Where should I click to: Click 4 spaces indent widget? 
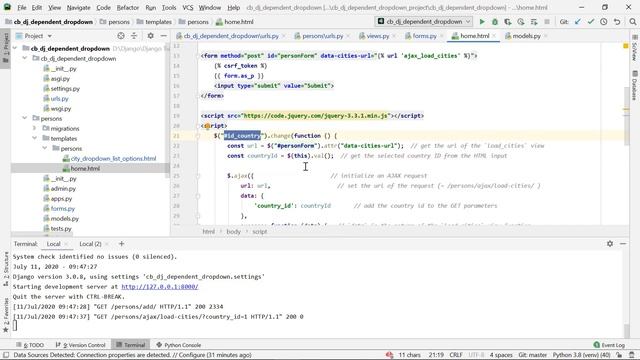501,355
